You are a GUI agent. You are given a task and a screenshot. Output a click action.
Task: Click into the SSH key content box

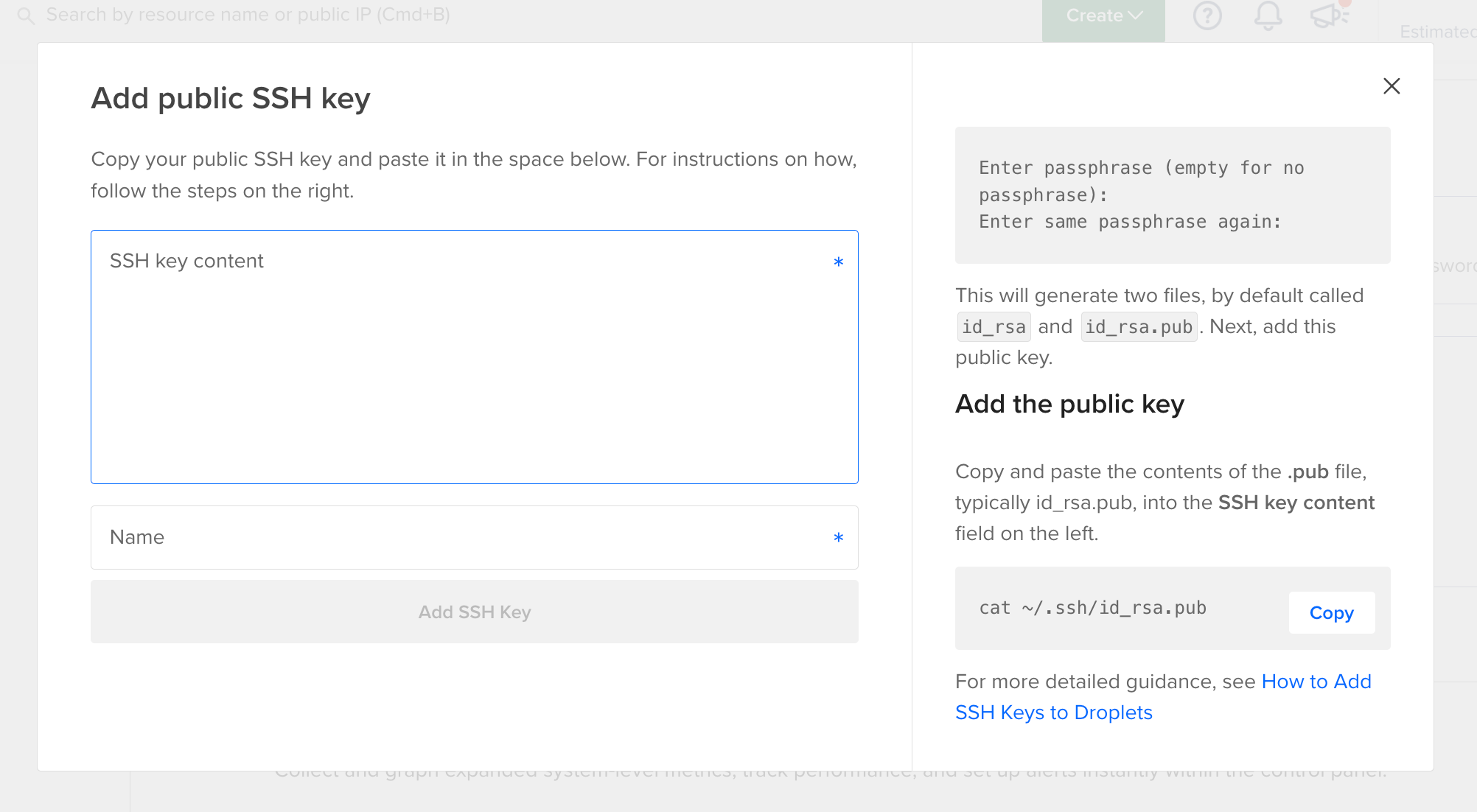click(x=474, y=357)
